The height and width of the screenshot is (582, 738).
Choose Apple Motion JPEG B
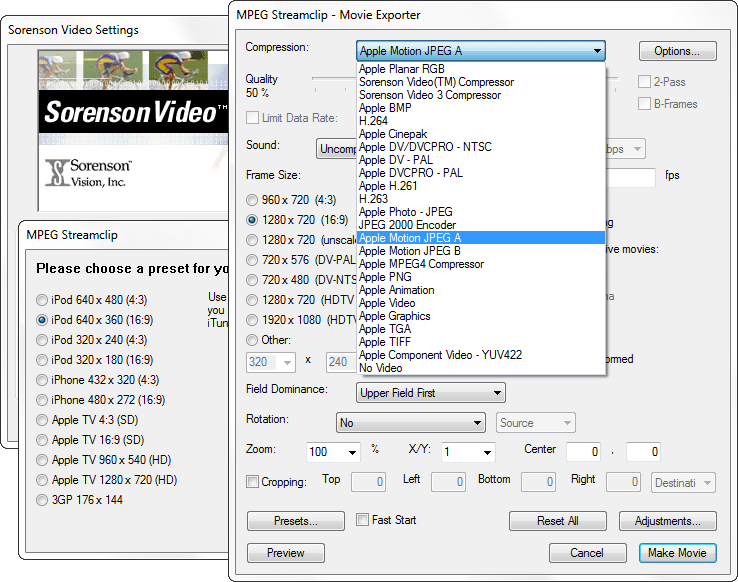pos(481,251)
